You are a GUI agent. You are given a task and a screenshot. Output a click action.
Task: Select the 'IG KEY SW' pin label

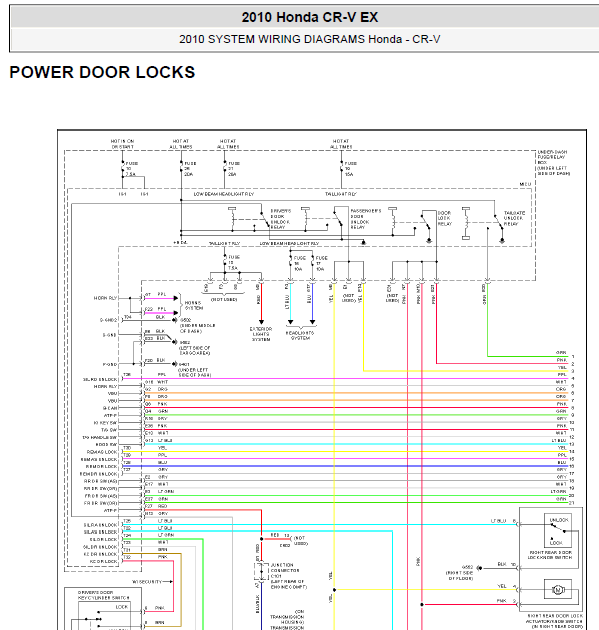[x=105, y=423]
